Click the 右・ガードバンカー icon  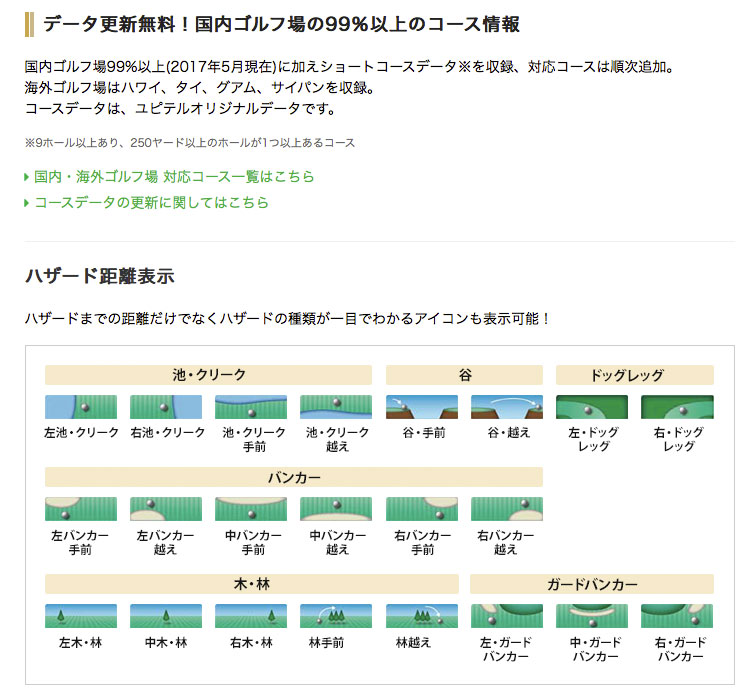click(x=677, y=616)
